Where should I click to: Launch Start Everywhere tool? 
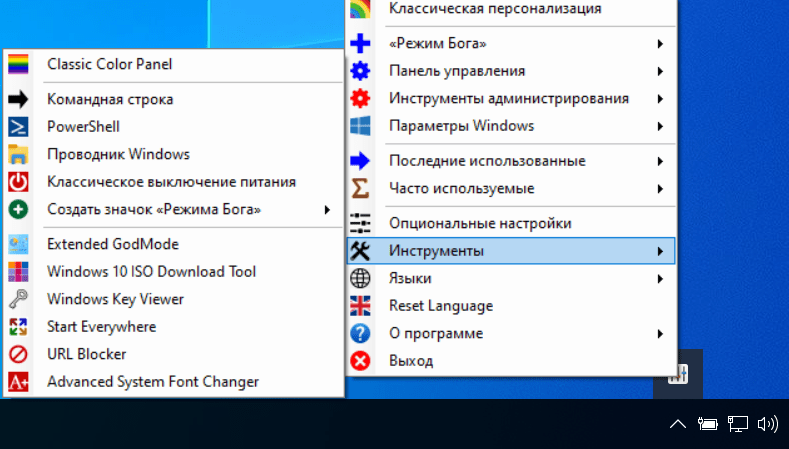(x=174, y=327)
